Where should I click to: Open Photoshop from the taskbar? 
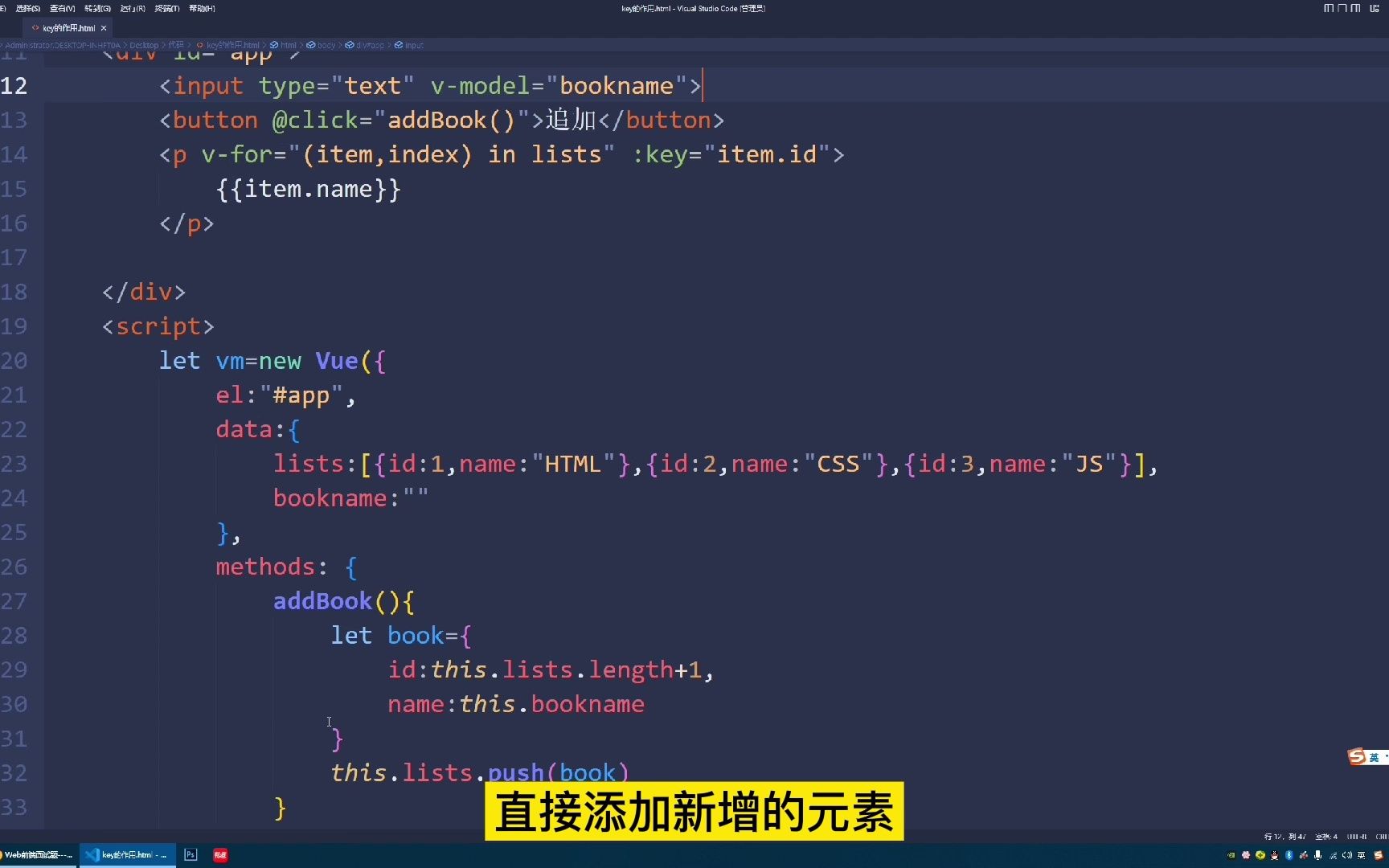pos(191,855)
